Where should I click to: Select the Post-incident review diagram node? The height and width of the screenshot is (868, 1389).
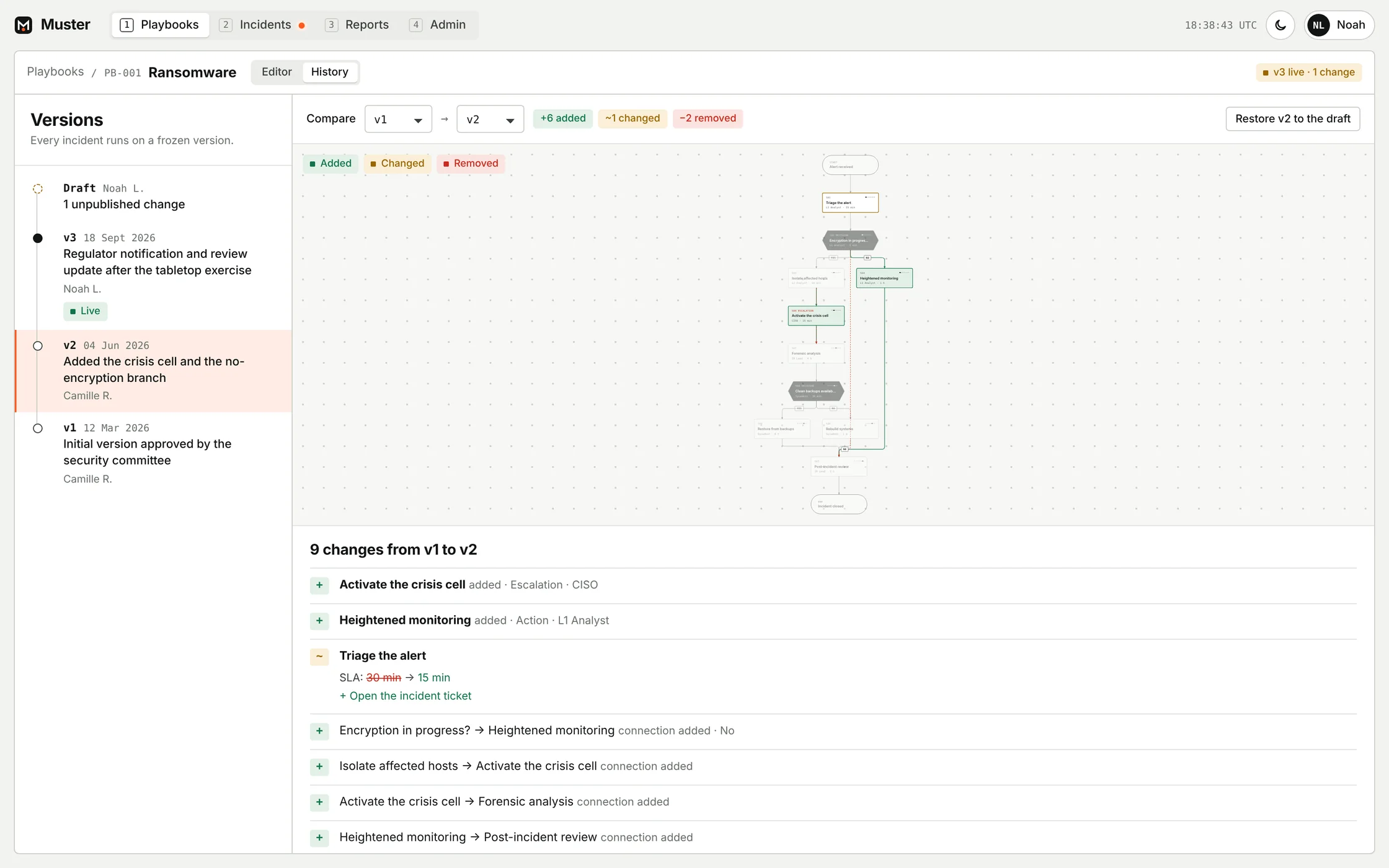tap(839, 467)
